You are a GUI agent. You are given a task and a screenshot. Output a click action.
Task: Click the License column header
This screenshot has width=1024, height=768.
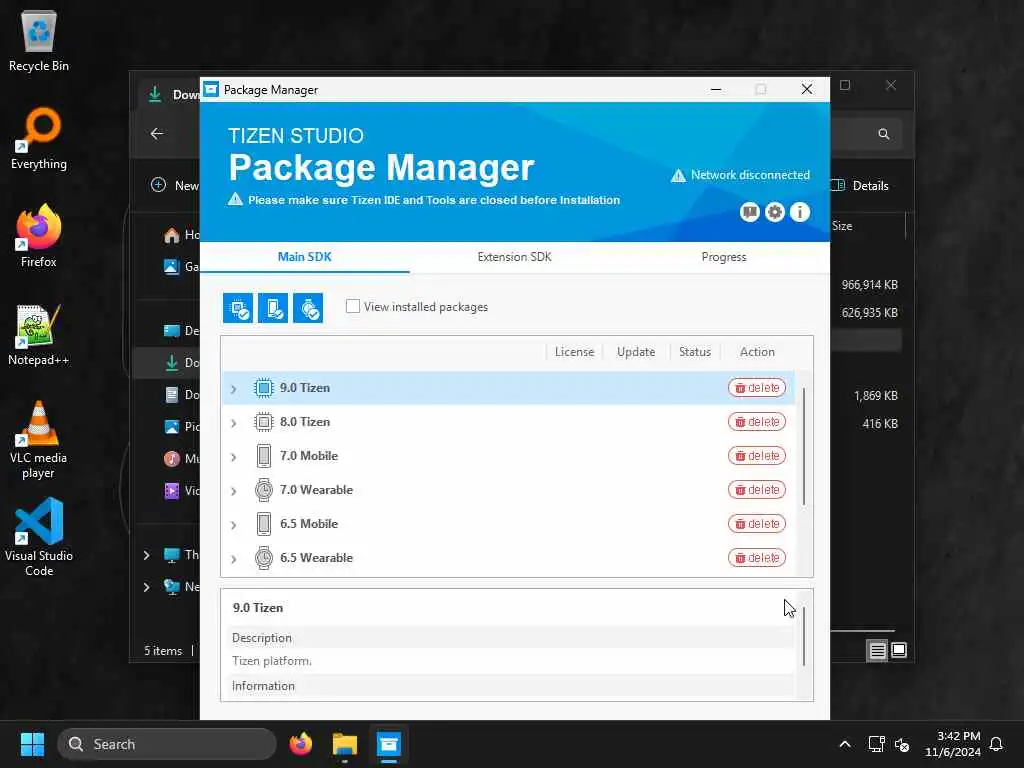(x=574, y=352)
